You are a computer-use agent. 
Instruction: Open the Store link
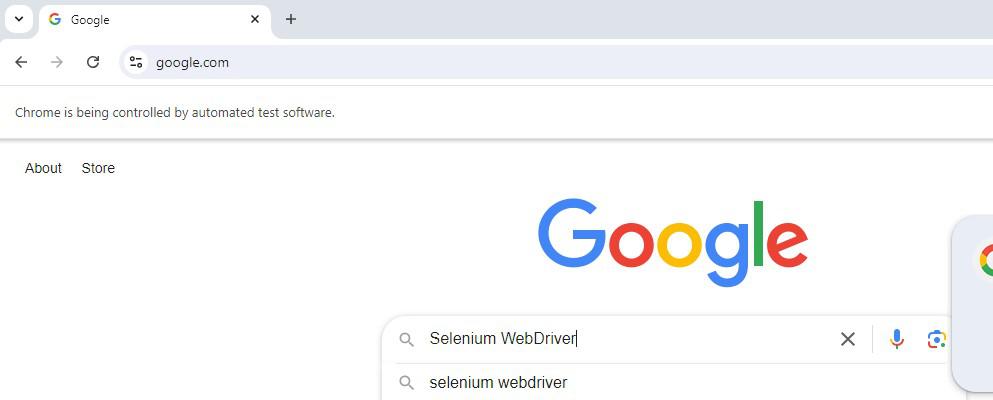point(98,168)
